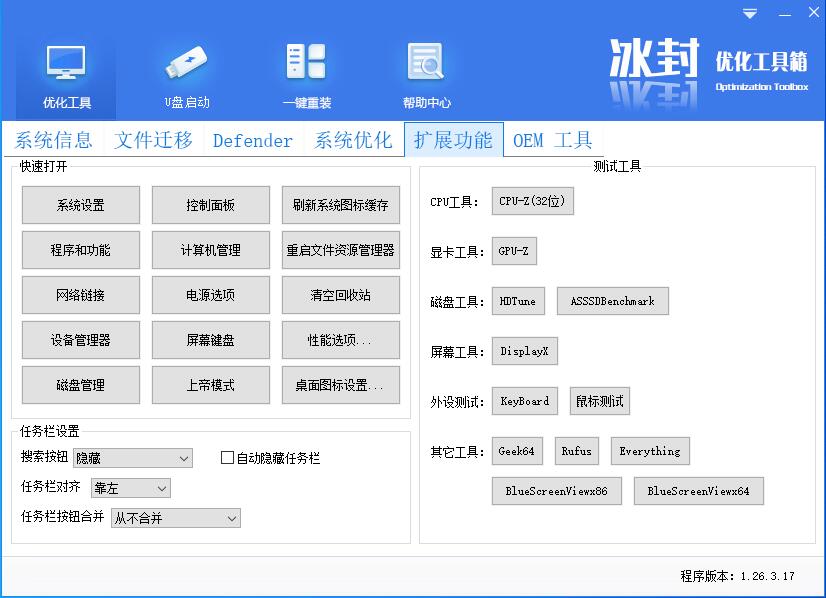Open the 系统优化 tab
The height and width of the screenshot is (598, 826).
353,140
